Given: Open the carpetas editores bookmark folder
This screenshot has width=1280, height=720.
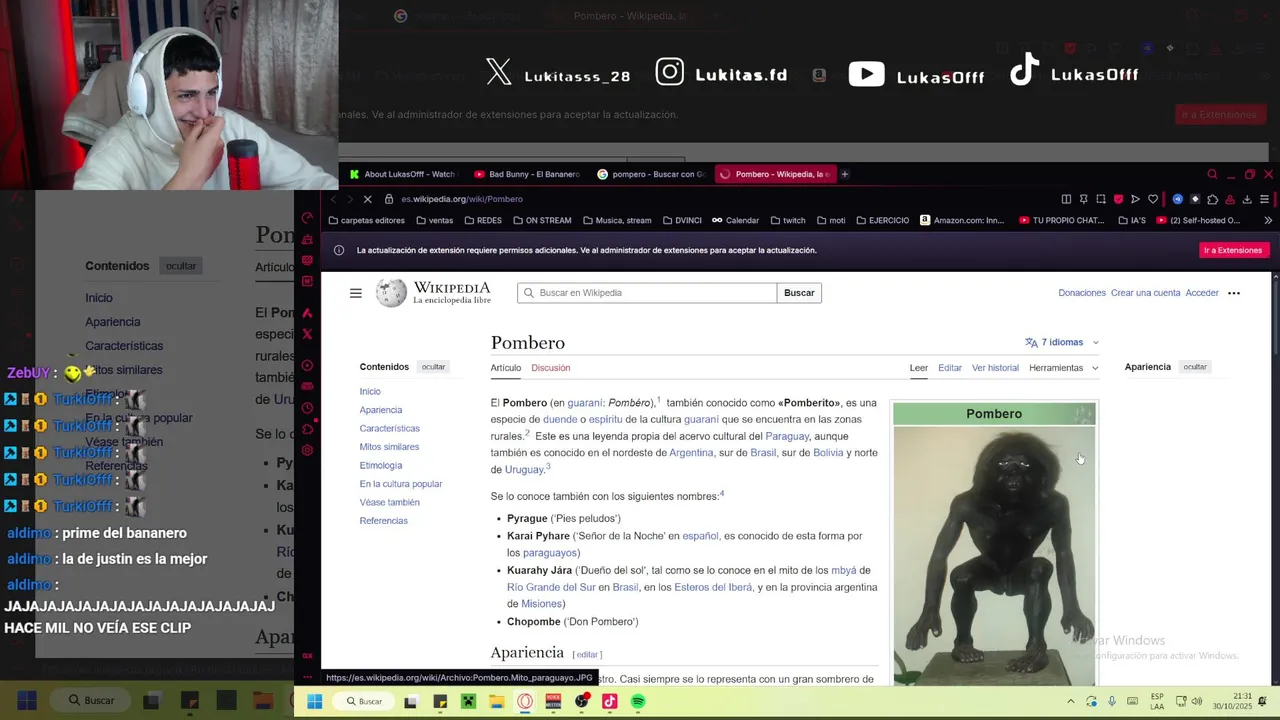Looking at the screenshot, I should point(366,220).
